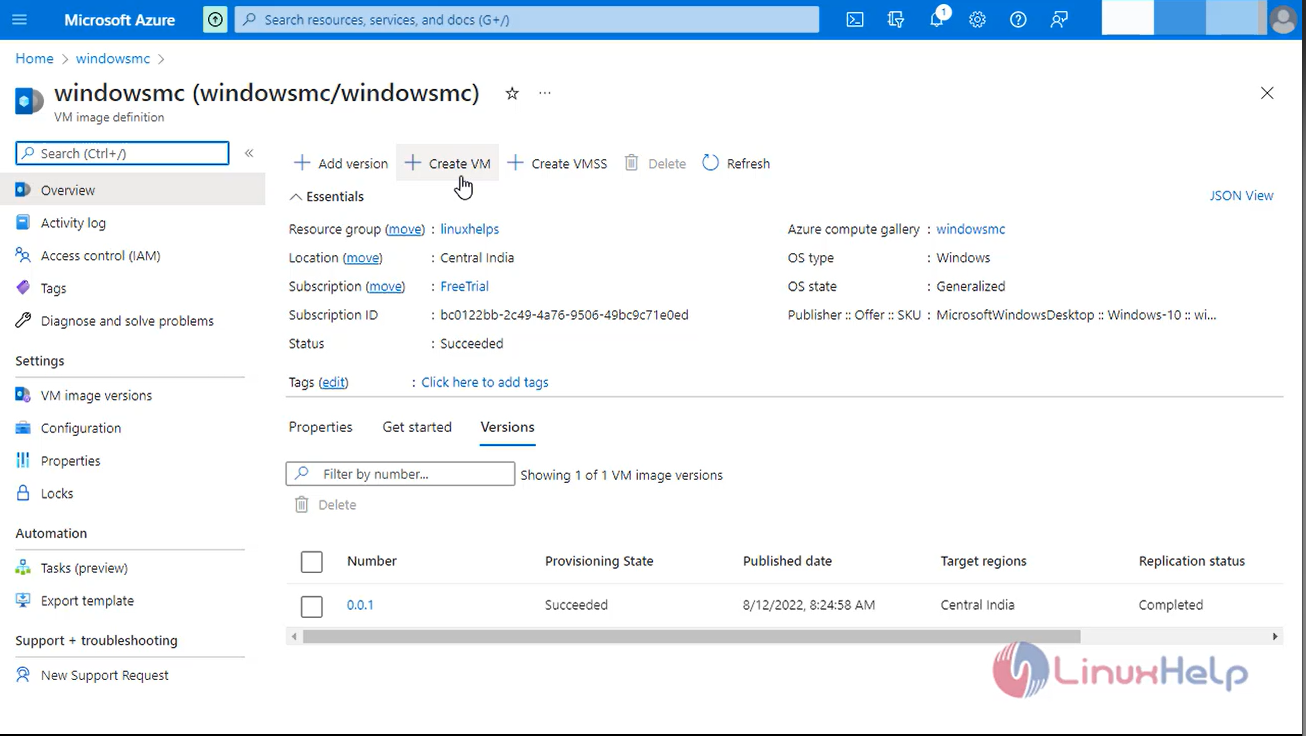Image resolution: width=1306 pixels, height=736 pixels.
Task: Refresh the image definition page
Action: click(x=736, y=163)
